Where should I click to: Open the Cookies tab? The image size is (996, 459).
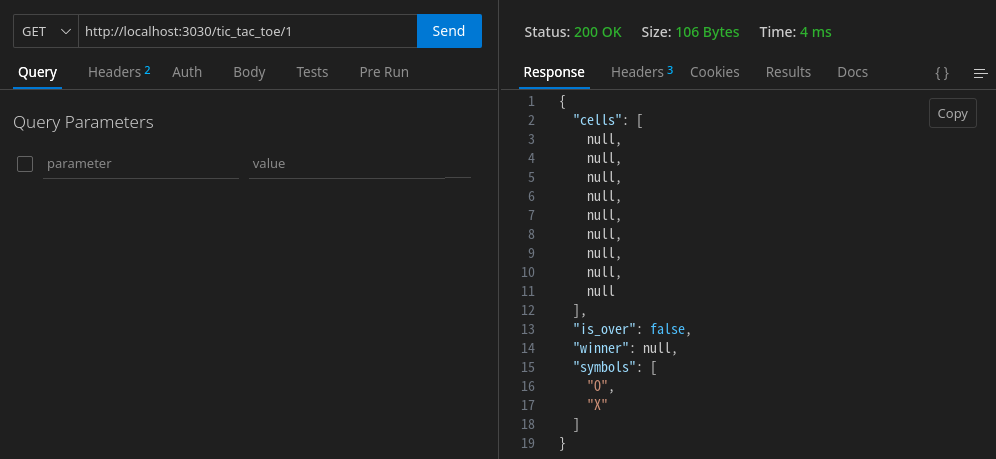pyautogui.click(x=715, y=72)
